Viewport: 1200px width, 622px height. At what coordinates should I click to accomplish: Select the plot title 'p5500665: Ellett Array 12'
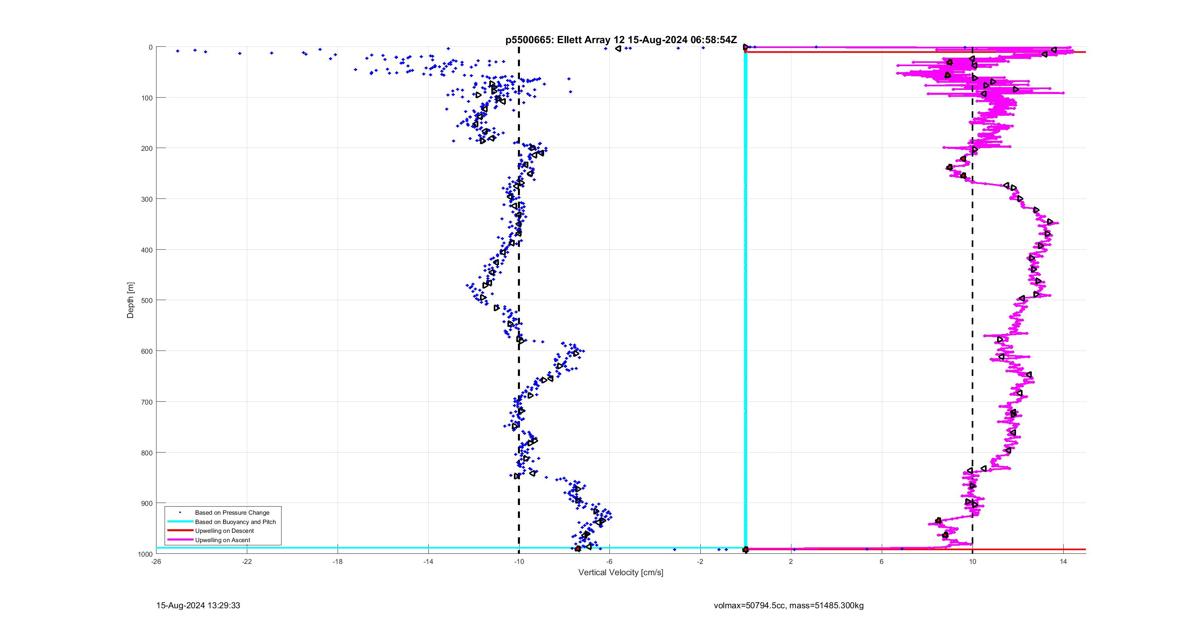[567, 40]
